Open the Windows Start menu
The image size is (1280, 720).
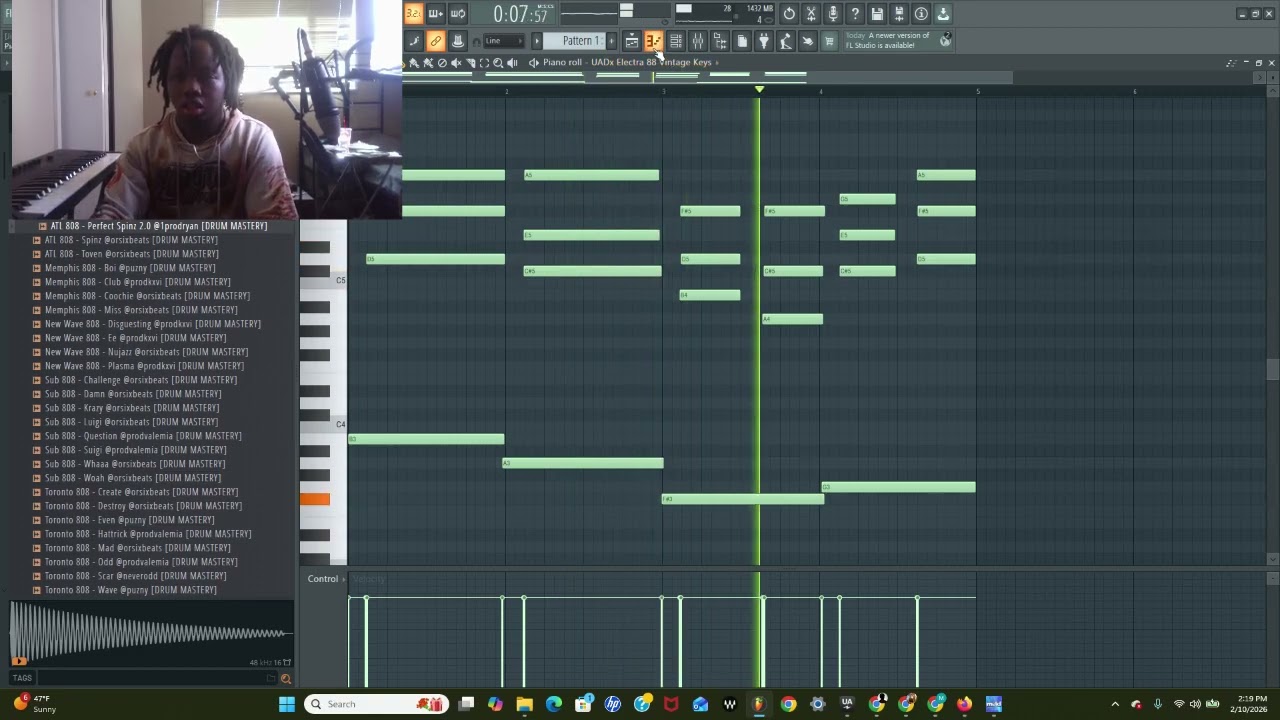click(287, 704)
